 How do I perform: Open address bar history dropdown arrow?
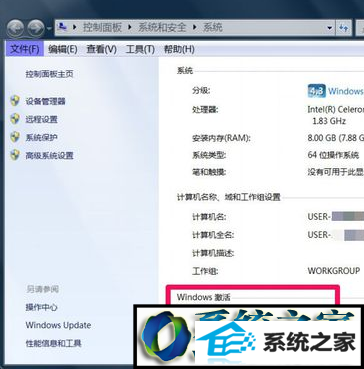coord(330,28)
